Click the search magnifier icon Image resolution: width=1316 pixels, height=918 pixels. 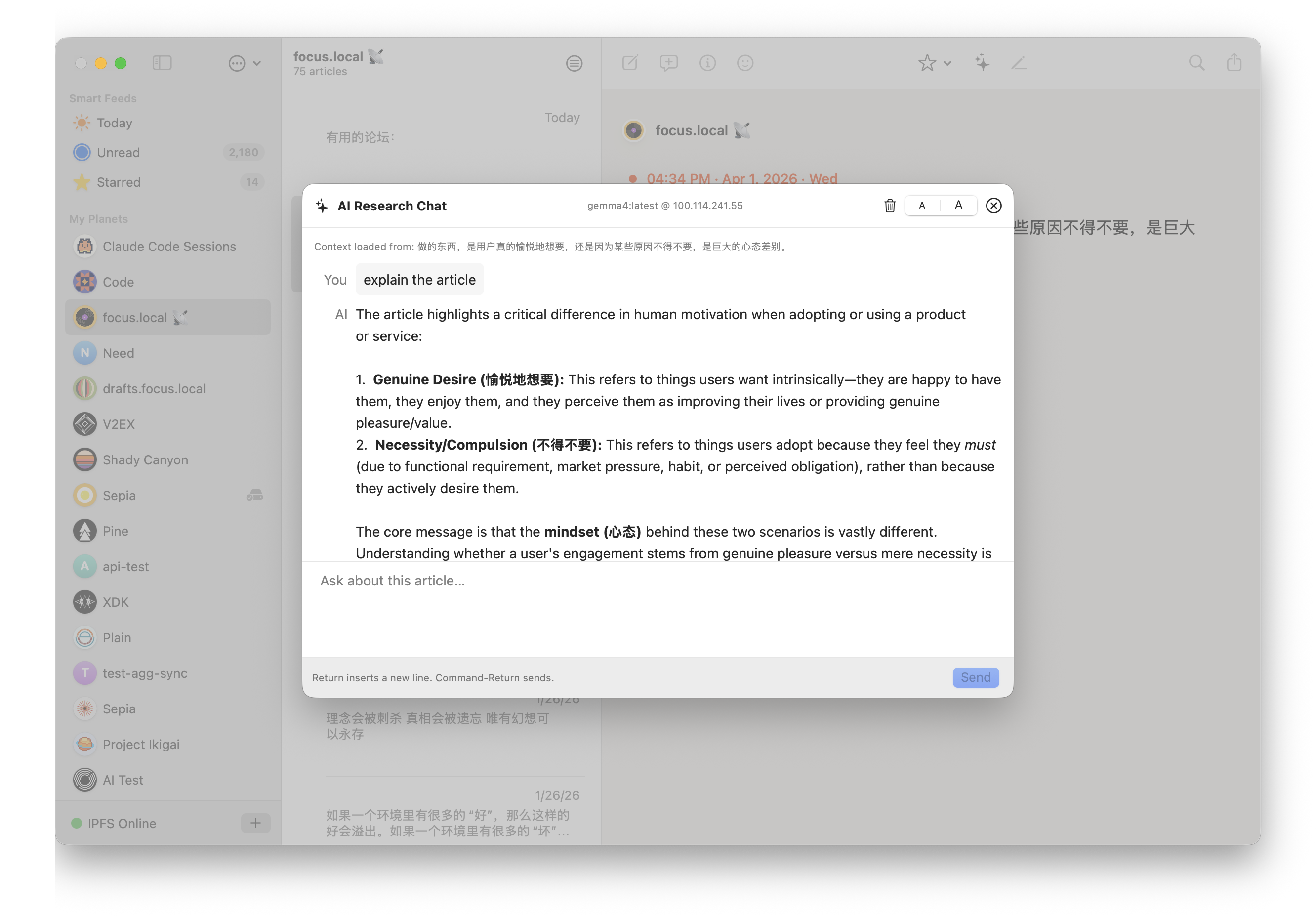point(1196,62)
